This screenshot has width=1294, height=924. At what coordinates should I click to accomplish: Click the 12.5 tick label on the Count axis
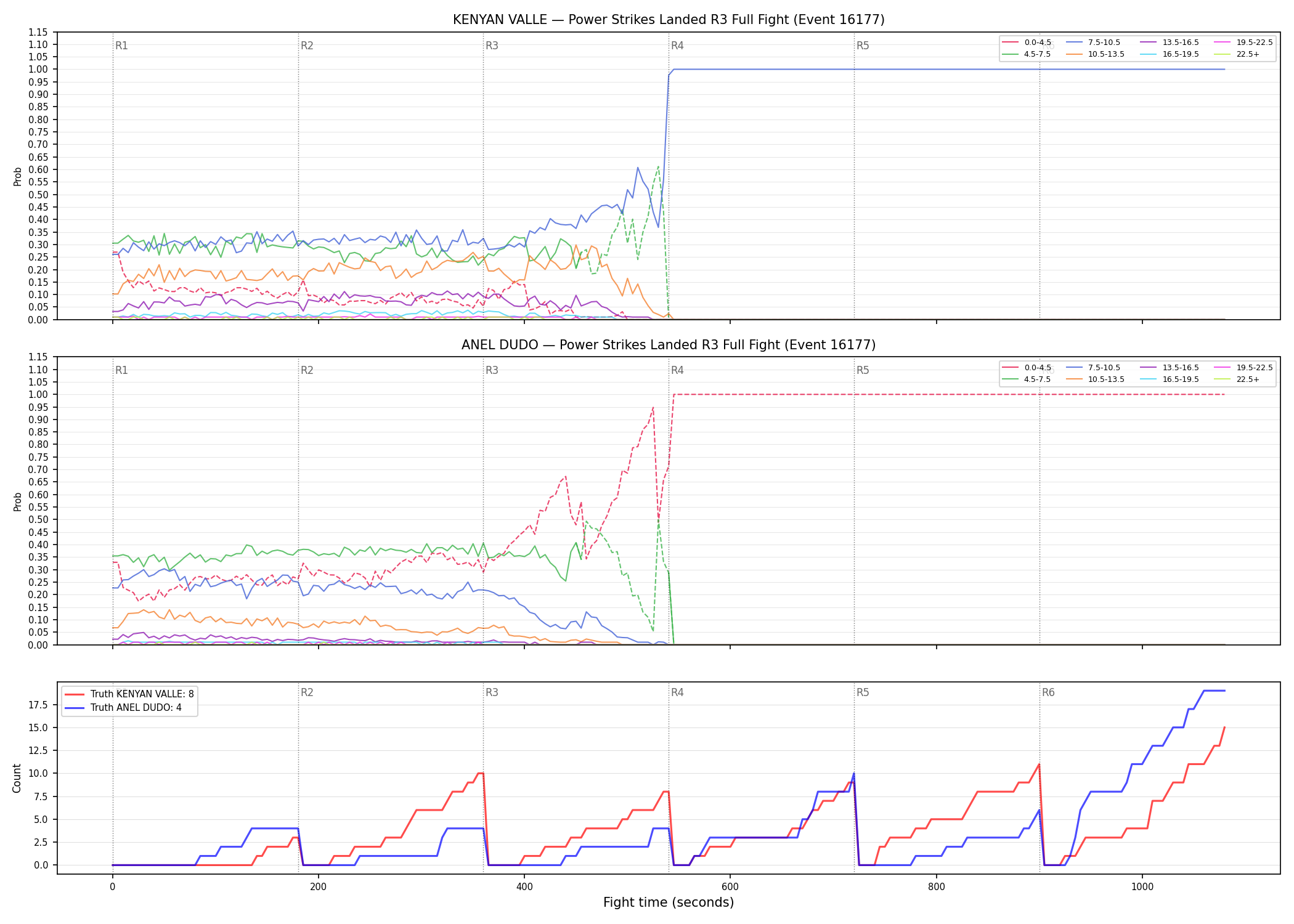pos(39,751)
